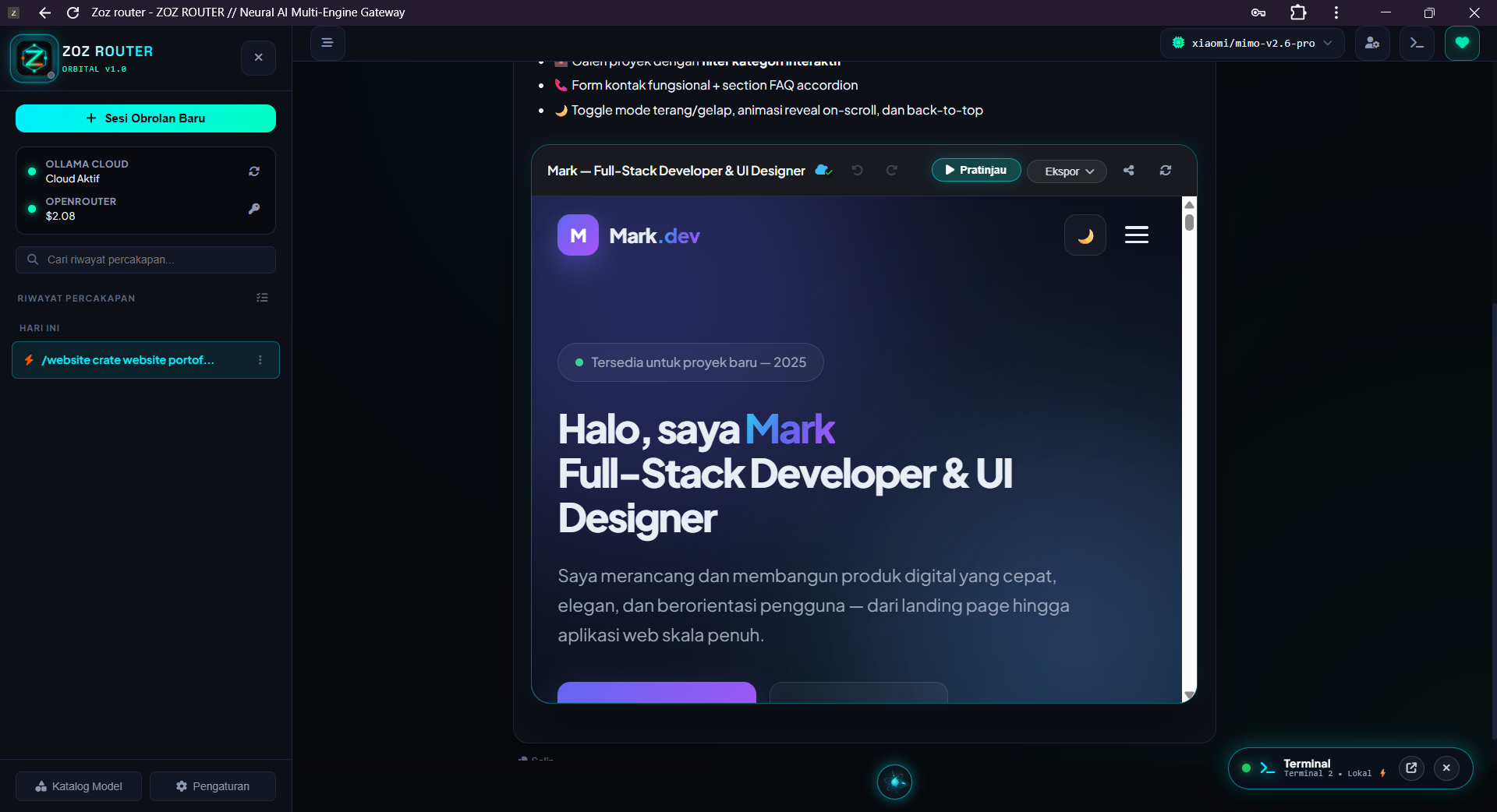Click the green heart icon button
The image size is (1497, 812).
(x=1462, y=43)
